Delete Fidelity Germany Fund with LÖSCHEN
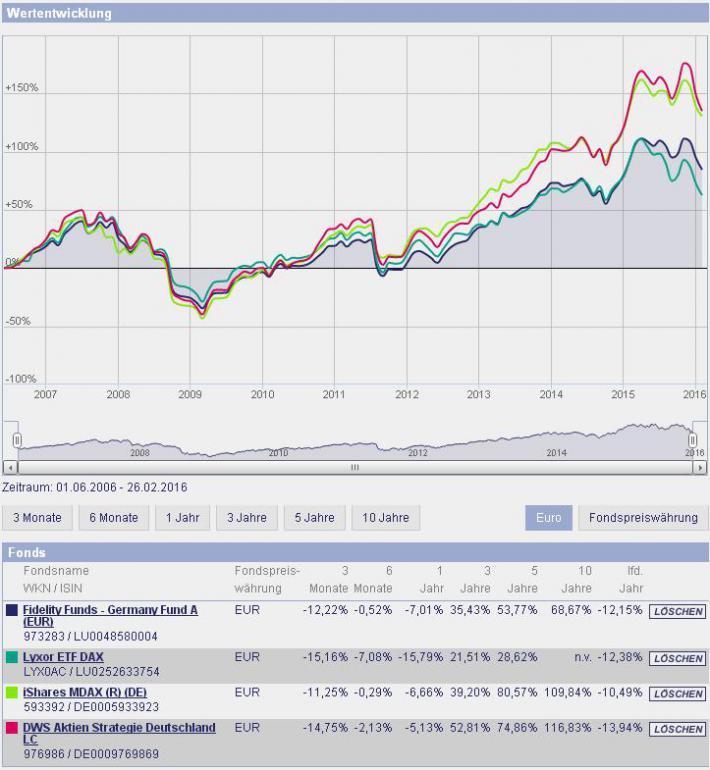Viewport: 710px width, 770px height. pos(678,611)
